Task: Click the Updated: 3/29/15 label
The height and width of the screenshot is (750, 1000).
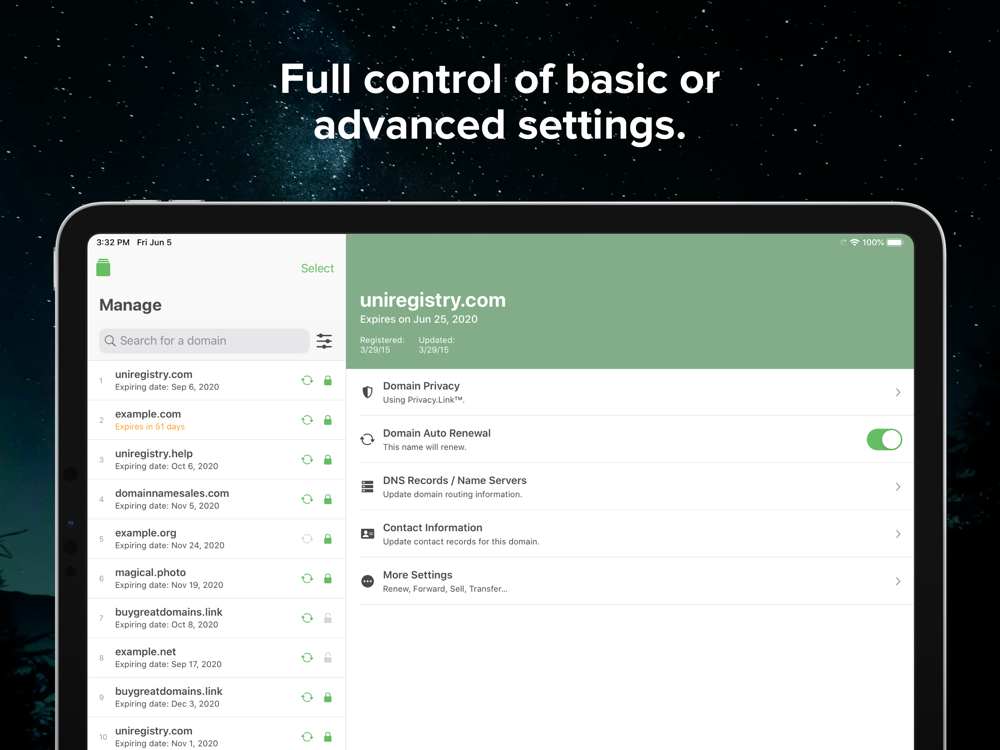Action: pos(437,345)
